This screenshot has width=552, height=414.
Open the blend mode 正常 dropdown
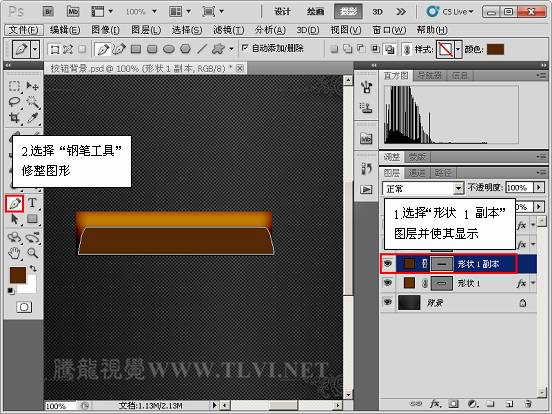point(423,189)
